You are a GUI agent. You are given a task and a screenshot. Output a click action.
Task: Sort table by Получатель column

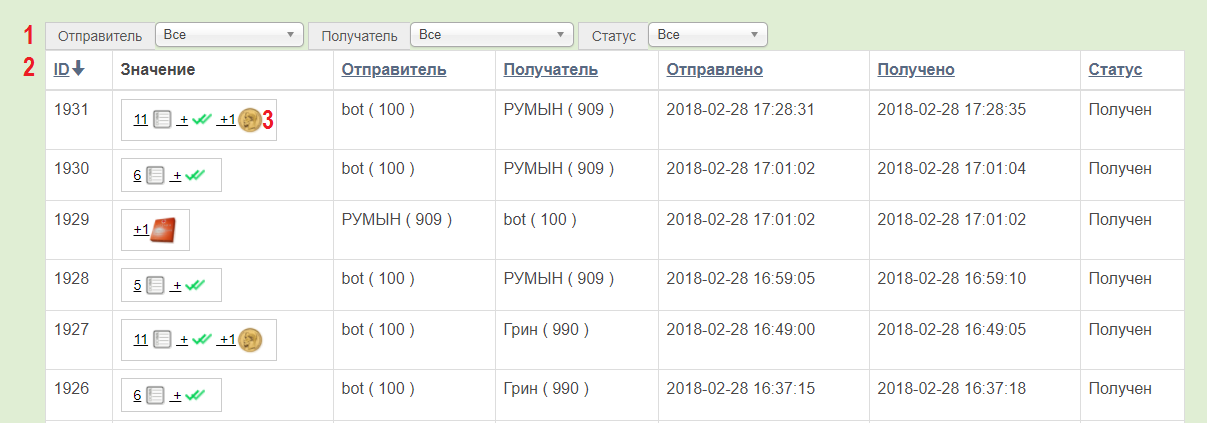coord(551,69)
